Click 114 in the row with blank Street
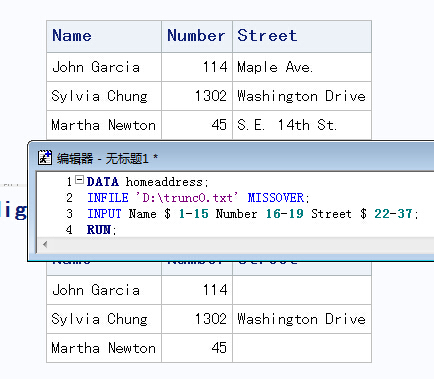 pos(197,290)
